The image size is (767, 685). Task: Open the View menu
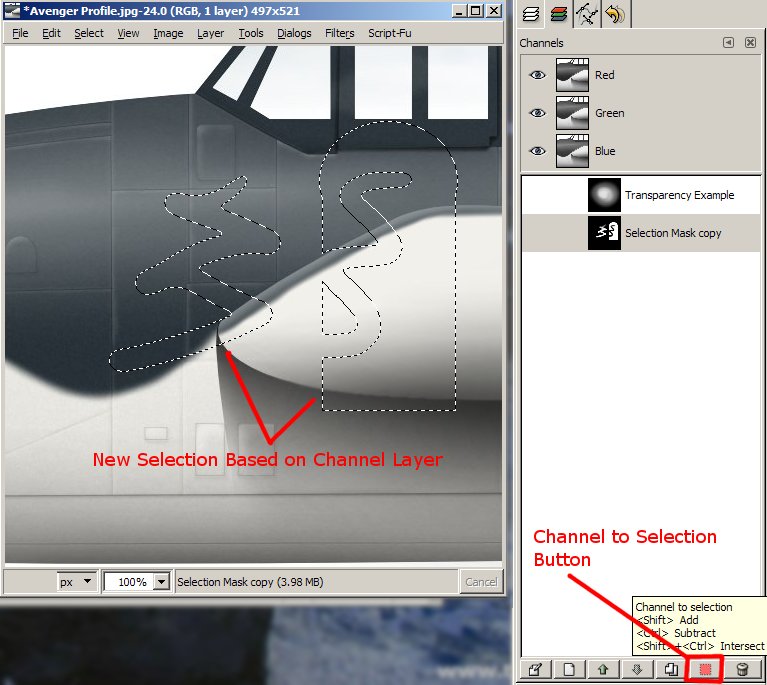[x=128, y=33]
